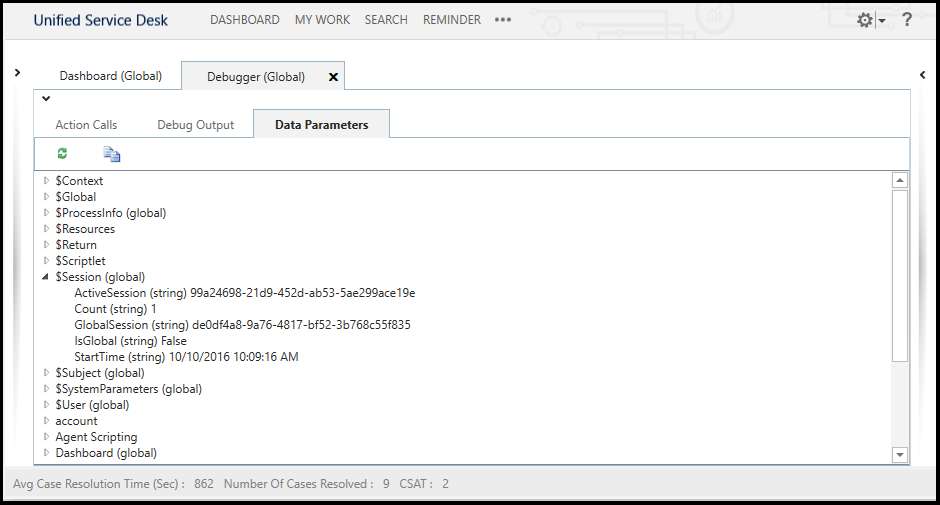Select the $Session (global) label
The height and width of the screenshot is (505, 940).
(100, 276)
